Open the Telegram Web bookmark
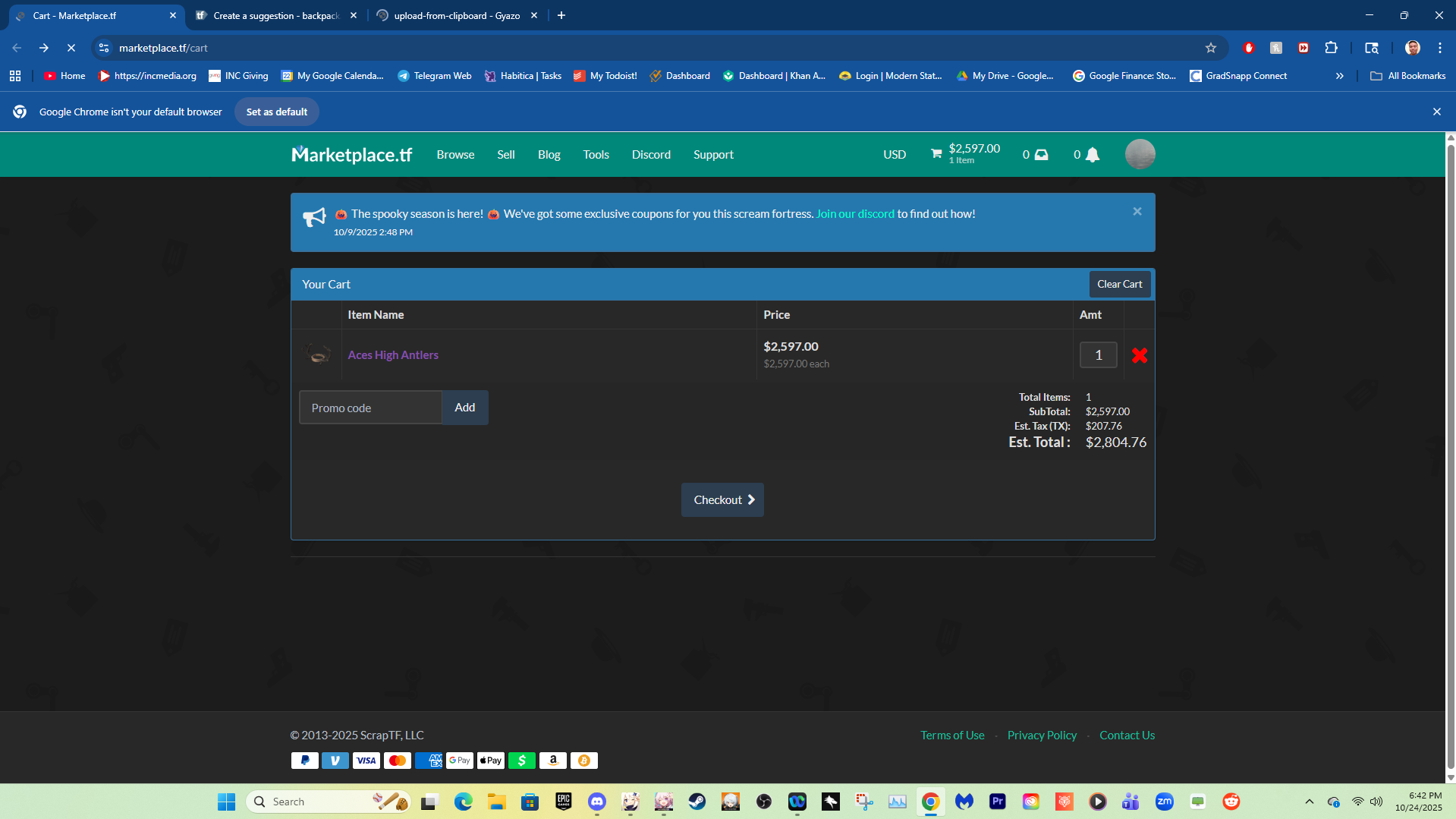Image resolution: width=1456 pixels, height=819 pixels. pos(435,76)
